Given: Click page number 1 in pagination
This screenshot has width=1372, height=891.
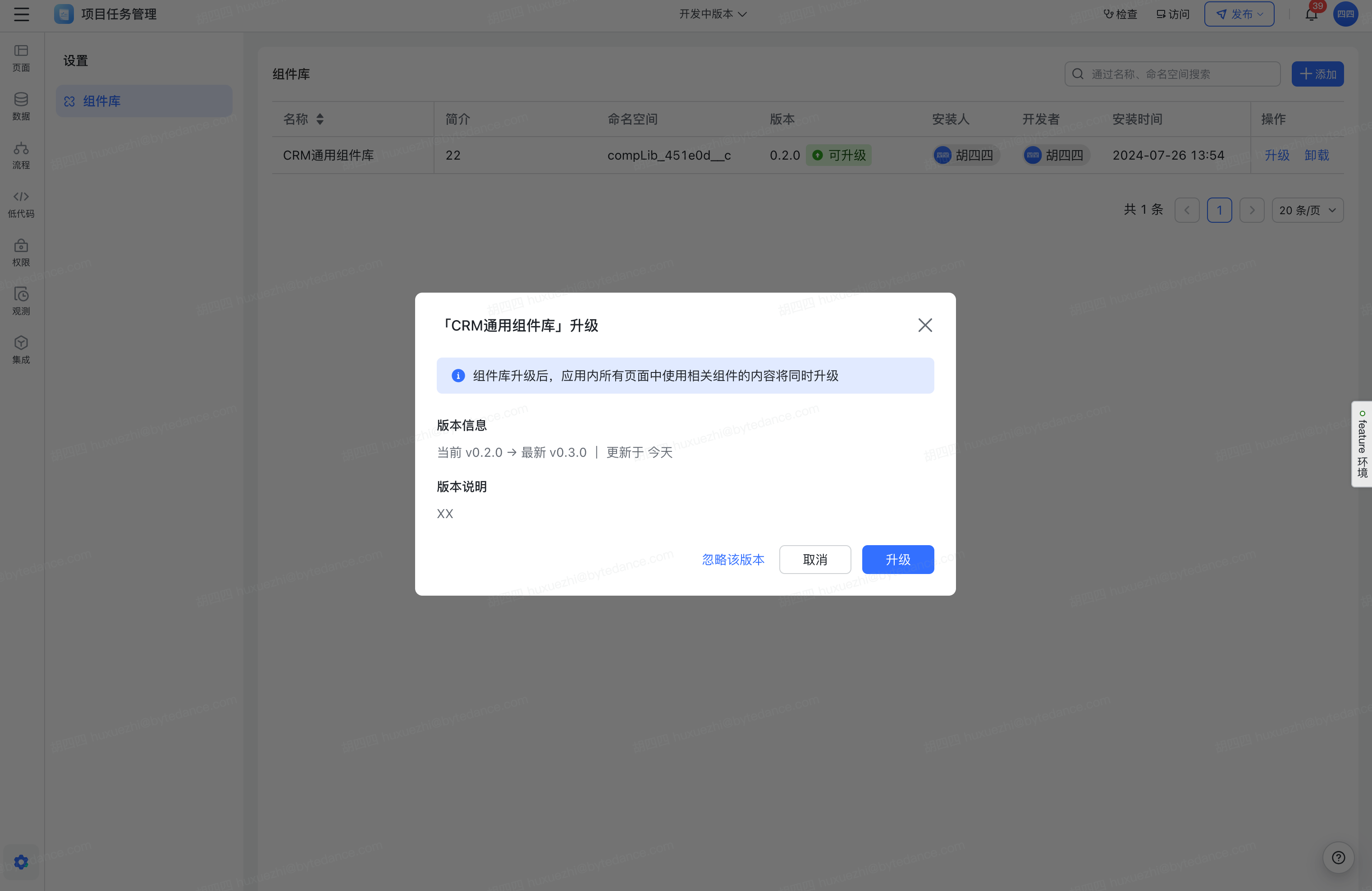Looking at the screenshot, I should pyautogui.click(x=1219, y=210).
